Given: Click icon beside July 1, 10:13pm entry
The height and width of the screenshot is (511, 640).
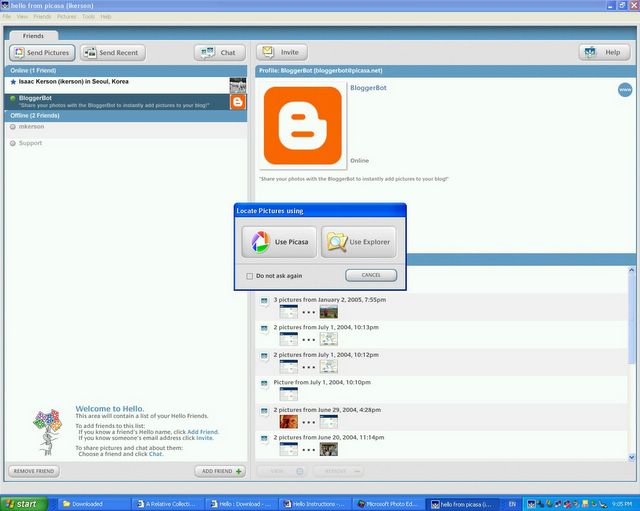Looking at the screenshot, I should [x=264, y=328].
